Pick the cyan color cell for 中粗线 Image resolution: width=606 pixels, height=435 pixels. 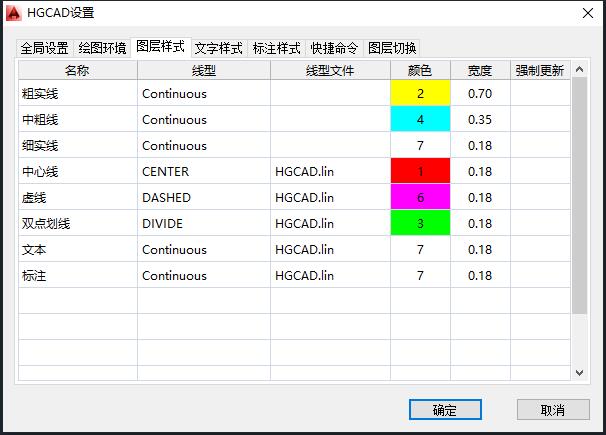(x=420, y=120)
